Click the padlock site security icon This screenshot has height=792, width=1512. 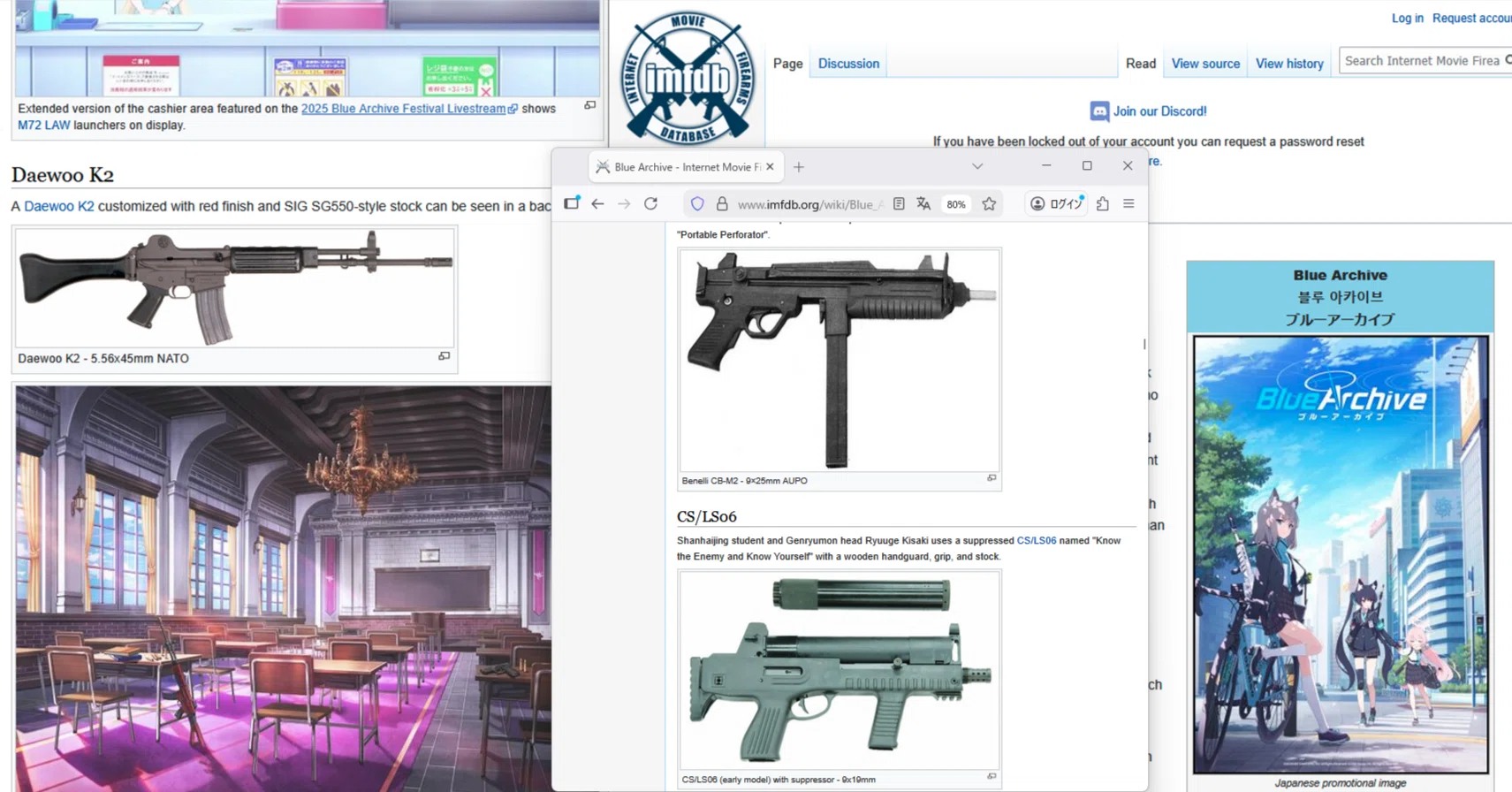(x=722, y=204)
